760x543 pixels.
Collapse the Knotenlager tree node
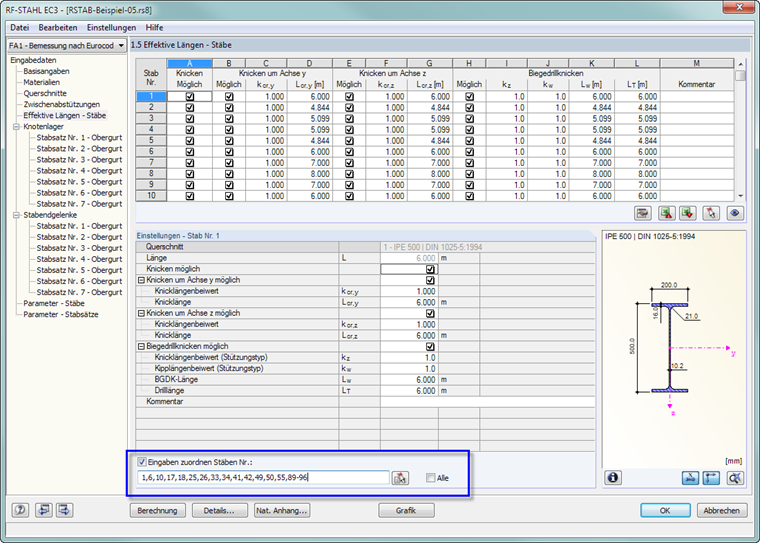[x=16, y=127]
